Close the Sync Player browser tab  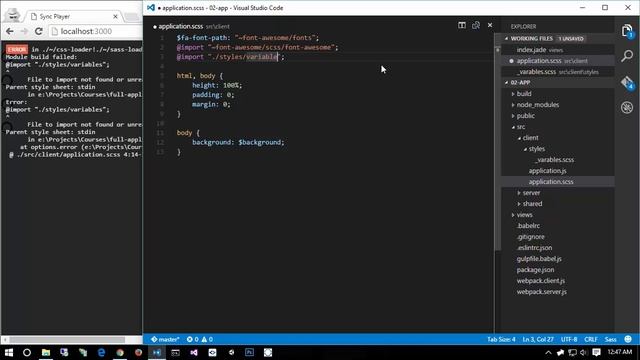tap(115, 17)
